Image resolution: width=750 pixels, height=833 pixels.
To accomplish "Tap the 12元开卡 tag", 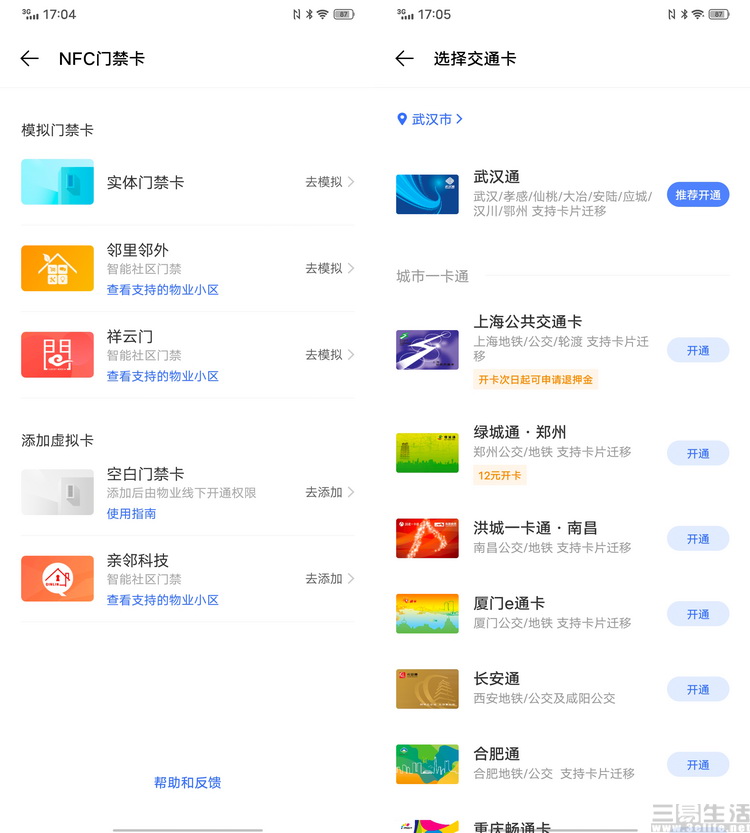I will click(499, 475).
